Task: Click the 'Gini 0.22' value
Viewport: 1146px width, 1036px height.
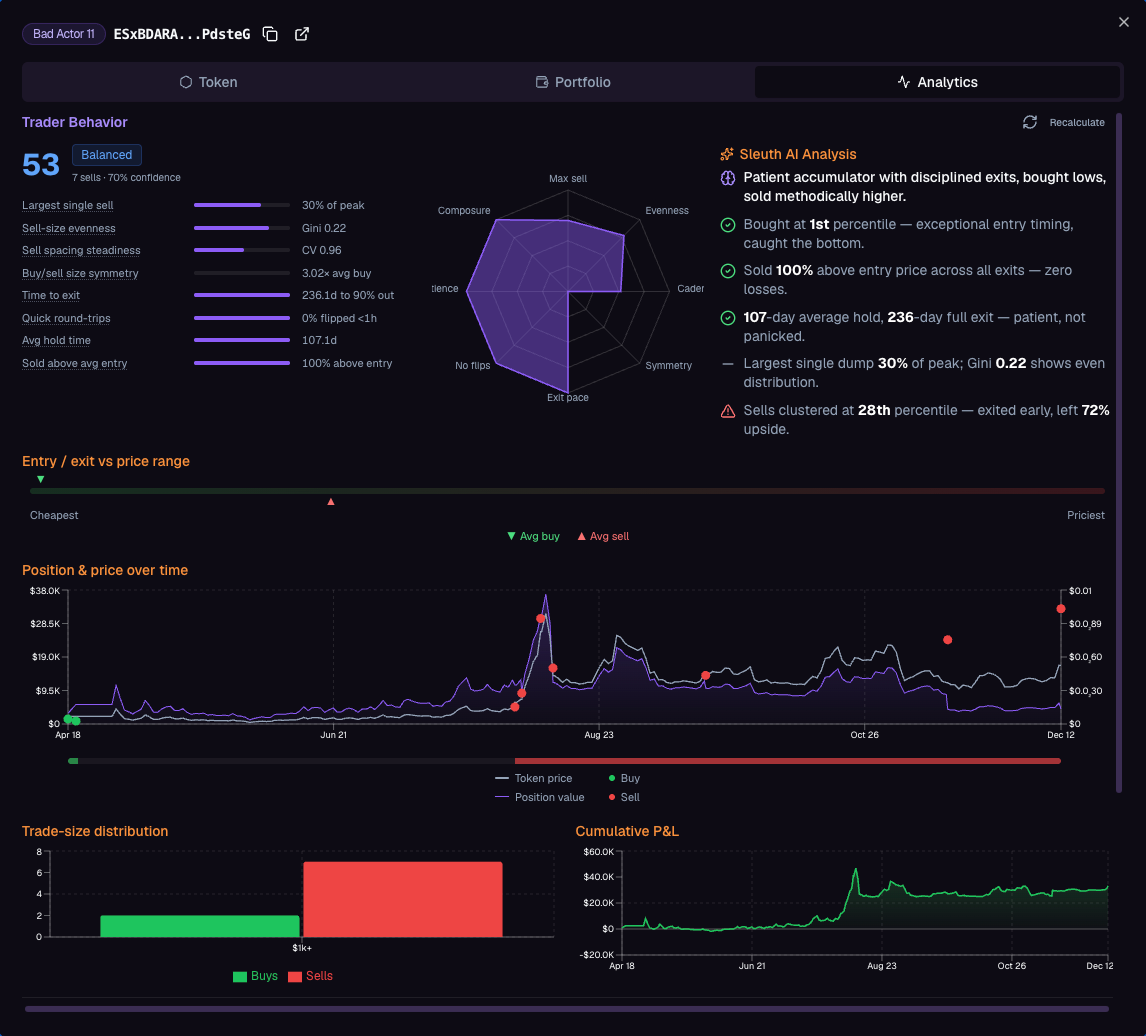Action: 324,228
